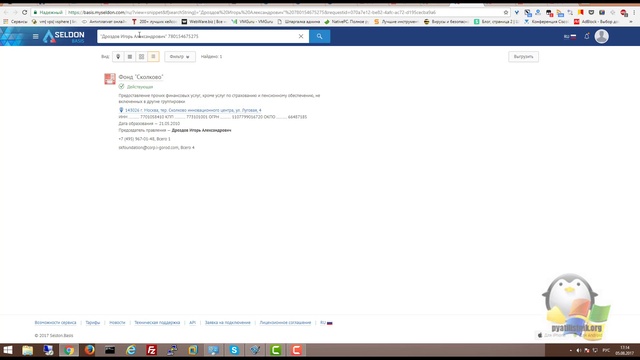Click the browser address bar URL

click(252, 12)
